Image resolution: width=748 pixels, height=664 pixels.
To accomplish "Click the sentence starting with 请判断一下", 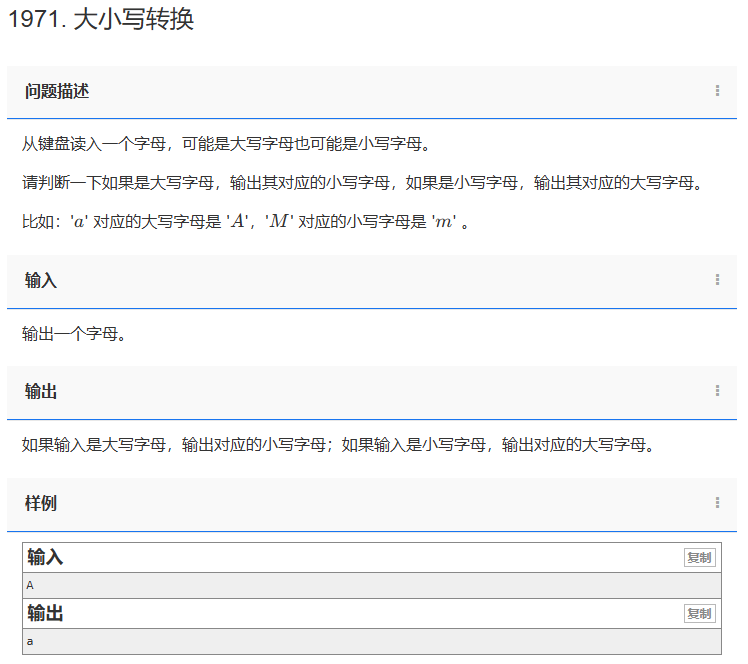I will pos(362,183).
